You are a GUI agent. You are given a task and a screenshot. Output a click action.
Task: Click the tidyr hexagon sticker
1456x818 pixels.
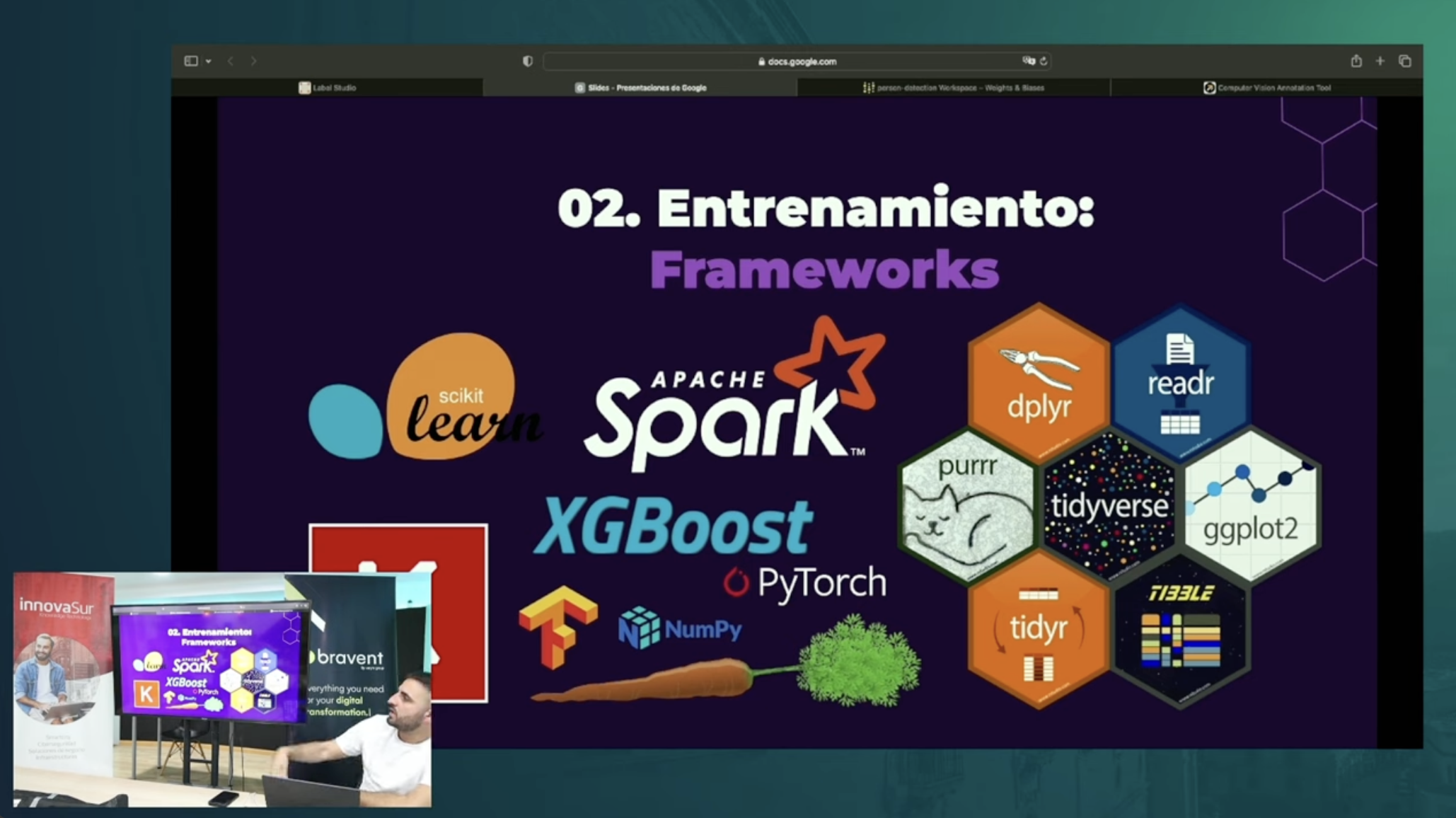click(x=1039, y=630)
